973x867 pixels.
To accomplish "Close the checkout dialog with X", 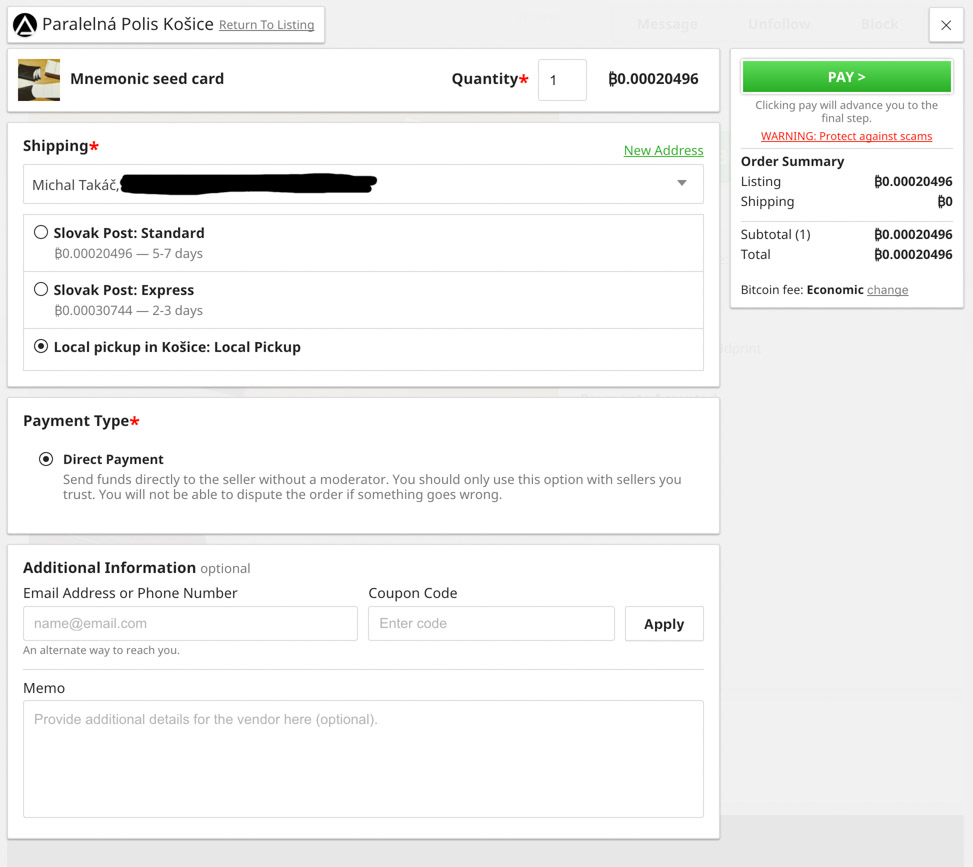I will pyautogui.click(x=945, y=25).
